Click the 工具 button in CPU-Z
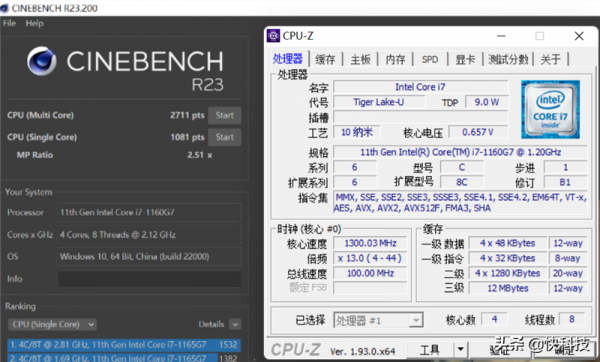Screen dimensions: 600x362 [430, 350]
